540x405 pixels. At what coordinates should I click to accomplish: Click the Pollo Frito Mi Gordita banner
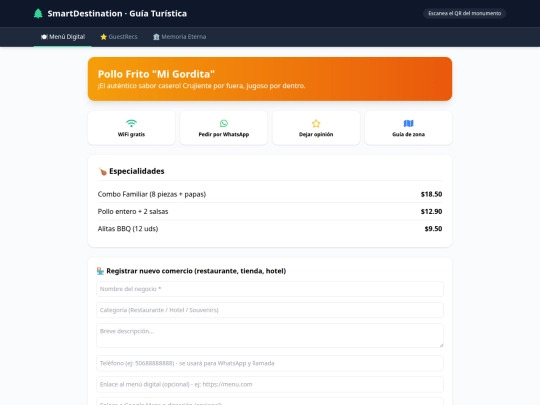pos(270,79)
